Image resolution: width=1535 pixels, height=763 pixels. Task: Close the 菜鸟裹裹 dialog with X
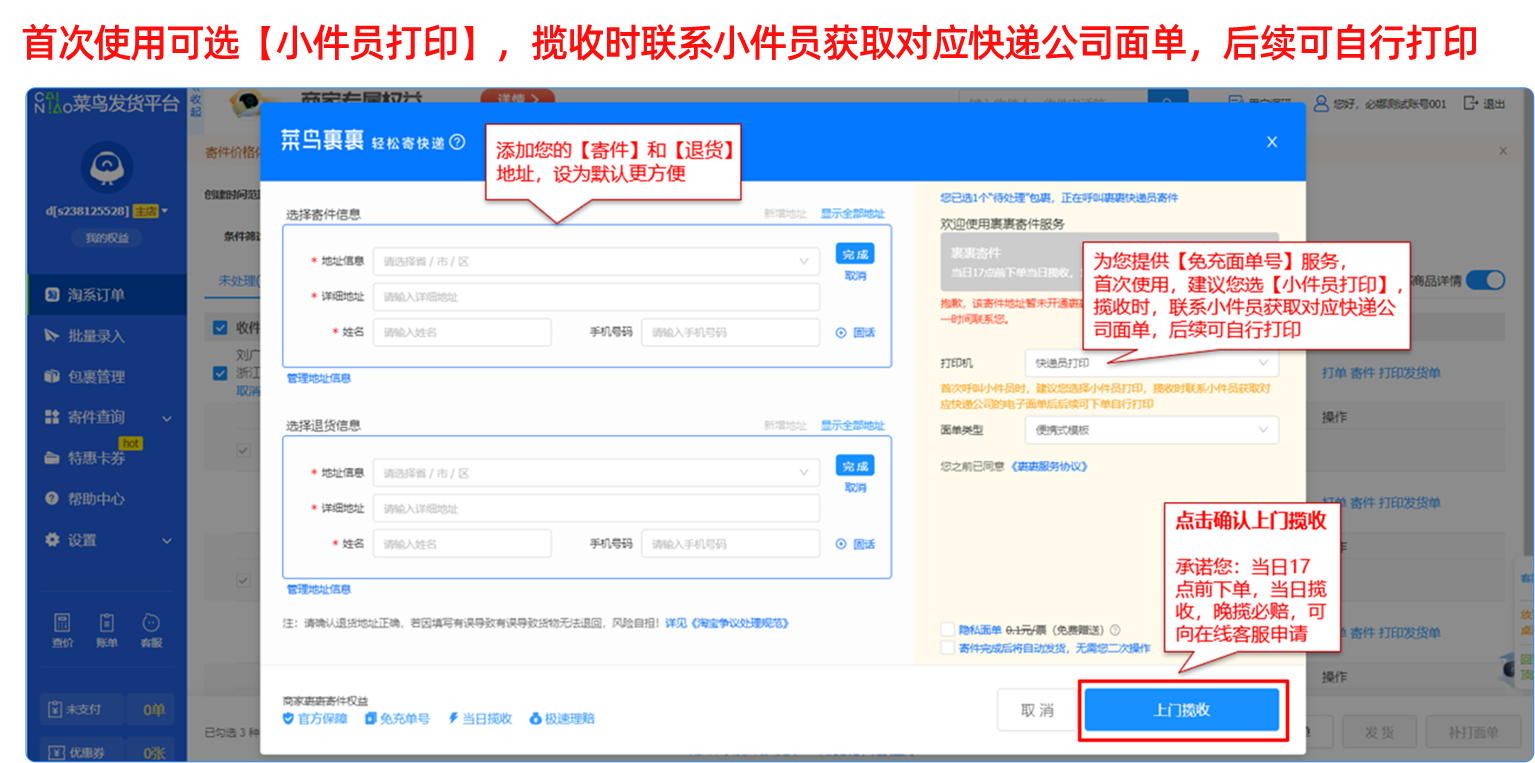[x=1272, y=142]
